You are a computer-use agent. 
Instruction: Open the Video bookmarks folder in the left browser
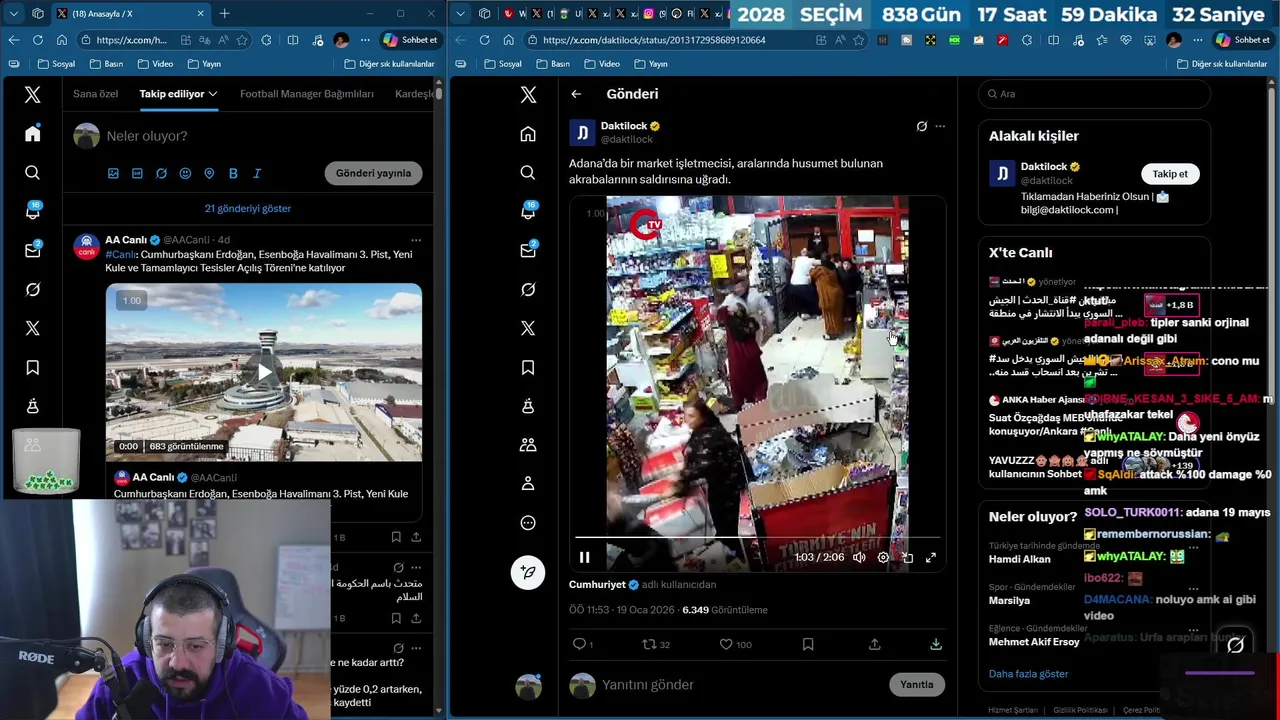click(x=155, y=64)
